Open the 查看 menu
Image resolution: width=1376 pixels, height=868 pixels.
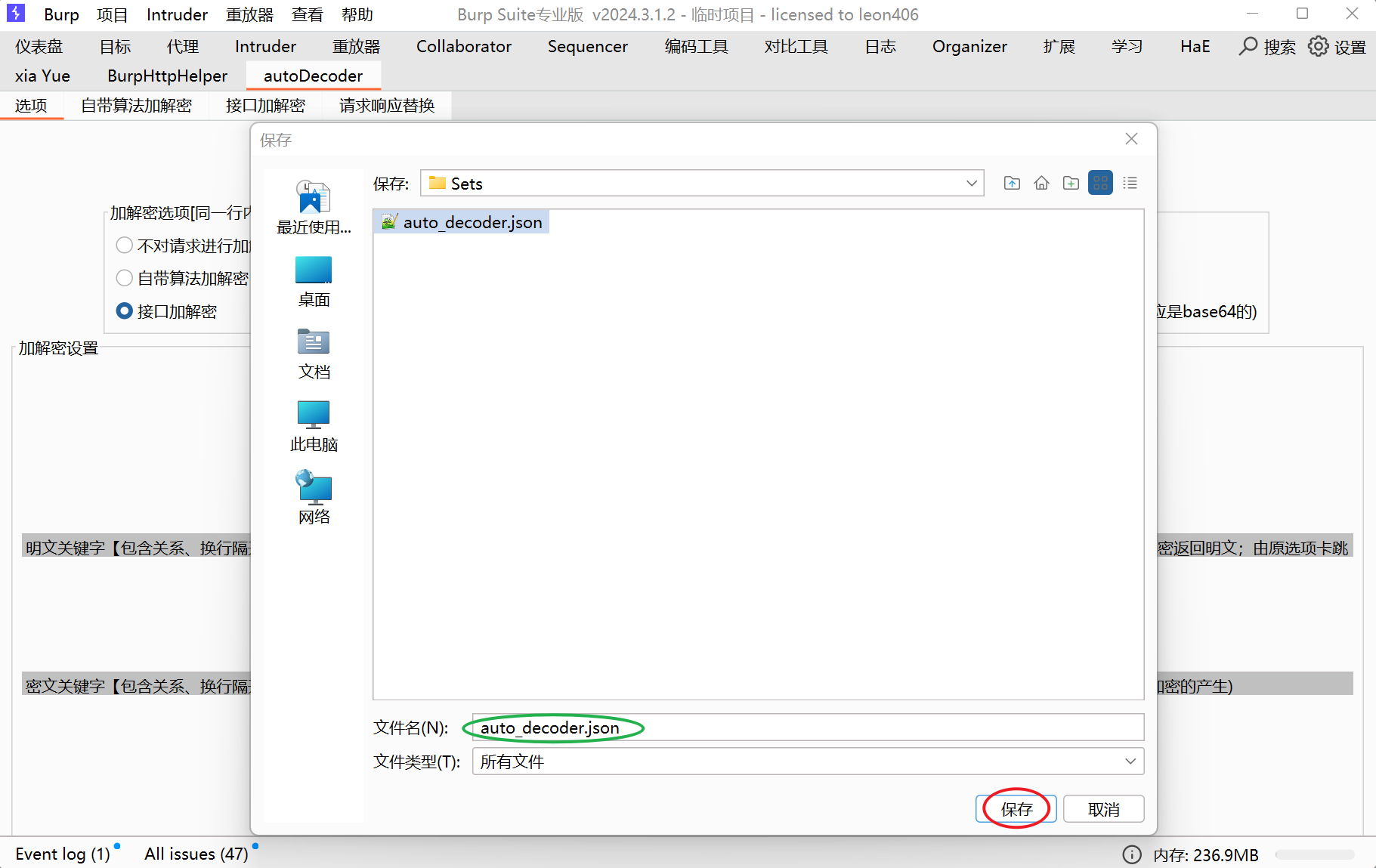[x=308, y=14]
